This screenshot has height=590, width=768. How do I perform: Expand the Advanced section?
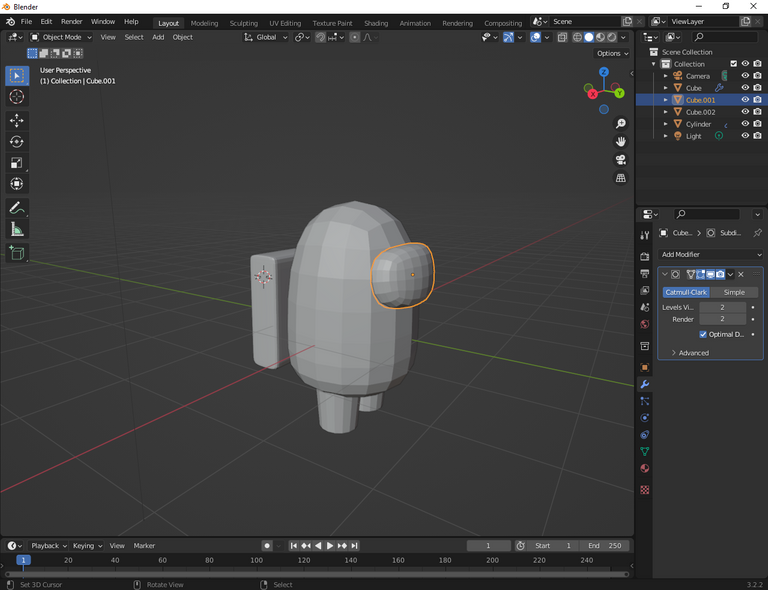(x=690, y=353)
